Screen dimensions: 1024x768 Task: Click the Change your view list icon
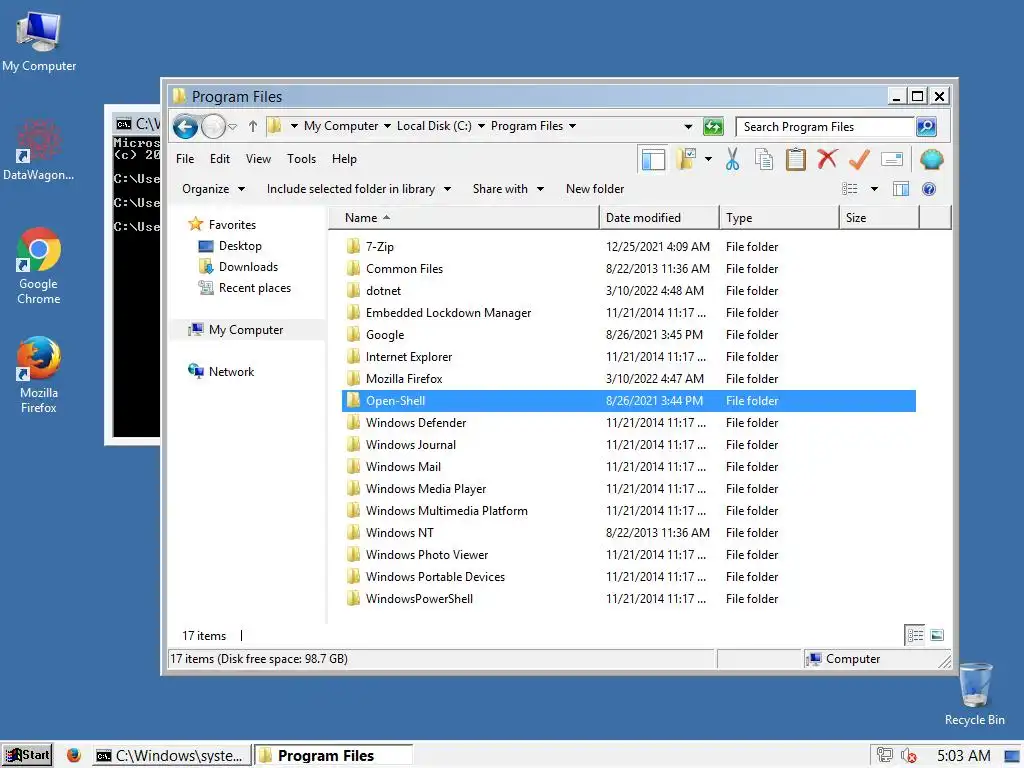click(850, 189)
